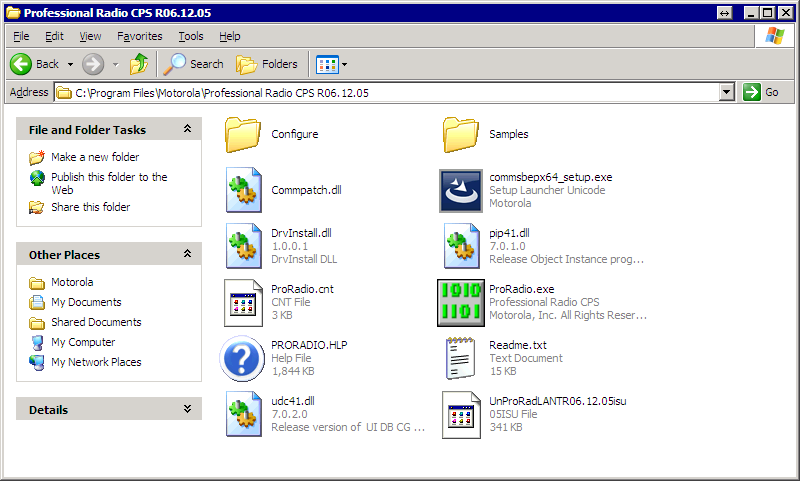
Task: Select the commsbepx64_setup.exe installer icon
Action: pos(461,190)
